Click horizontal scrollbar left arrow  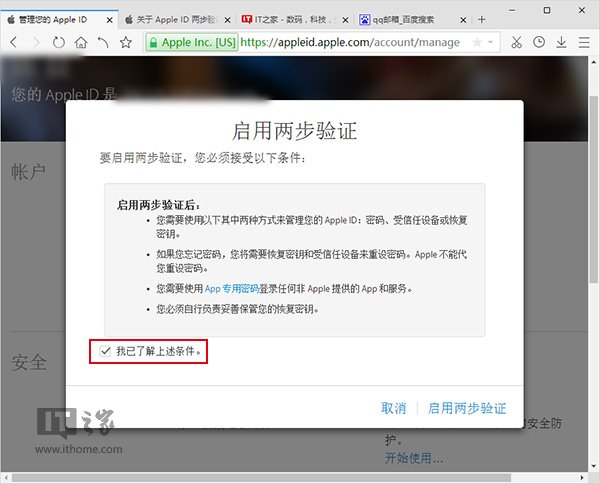click(5, 477)
